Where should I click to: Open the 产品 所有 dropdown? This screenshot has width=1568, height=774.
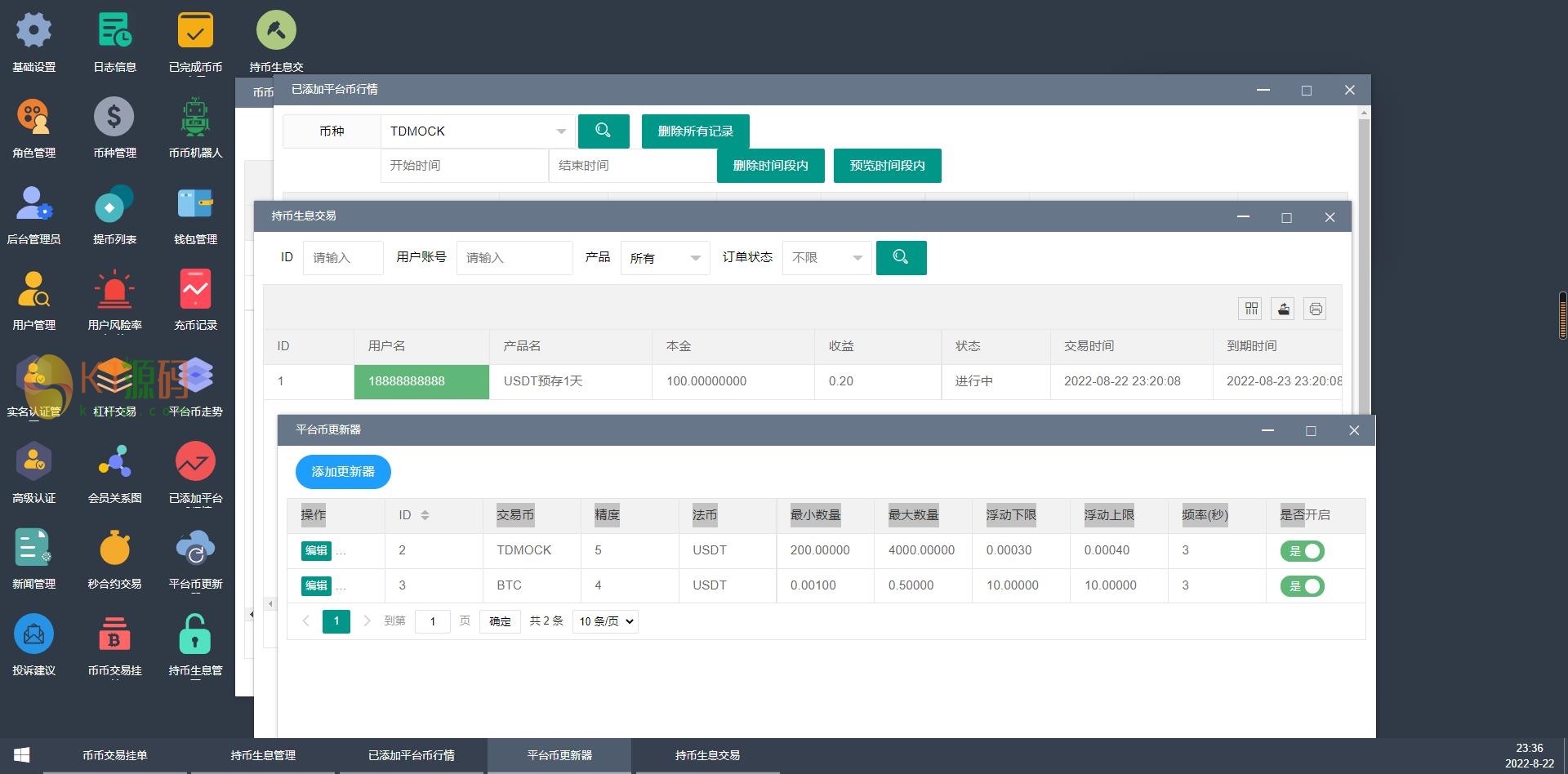pyautogui.click(x=665, y=258)
